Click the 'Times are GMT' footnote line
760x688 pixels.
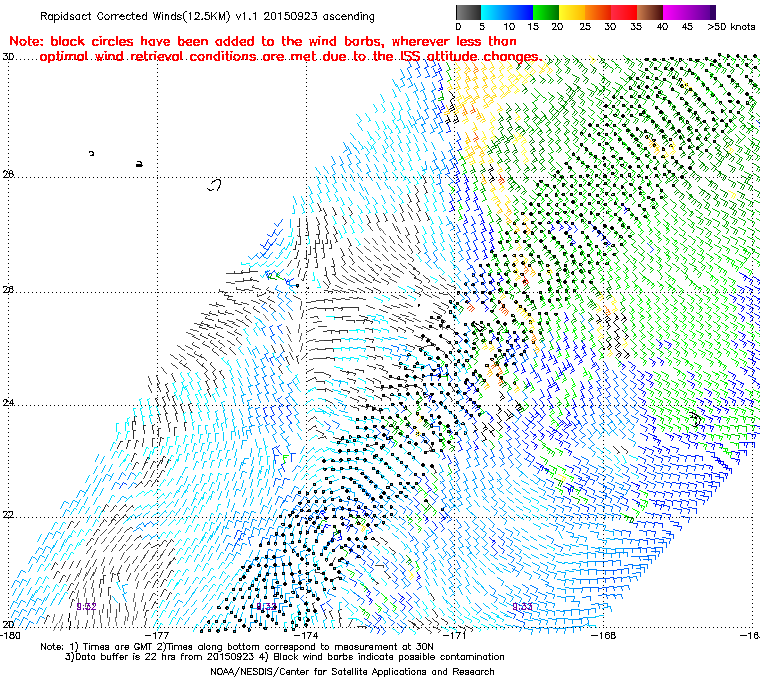click(x=237, y=647)
